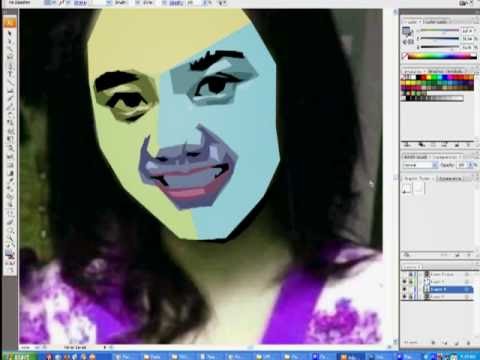Hide the highlighted layer via its eye icon
Viewport: 480px width, 360px height.
[405, 290]
